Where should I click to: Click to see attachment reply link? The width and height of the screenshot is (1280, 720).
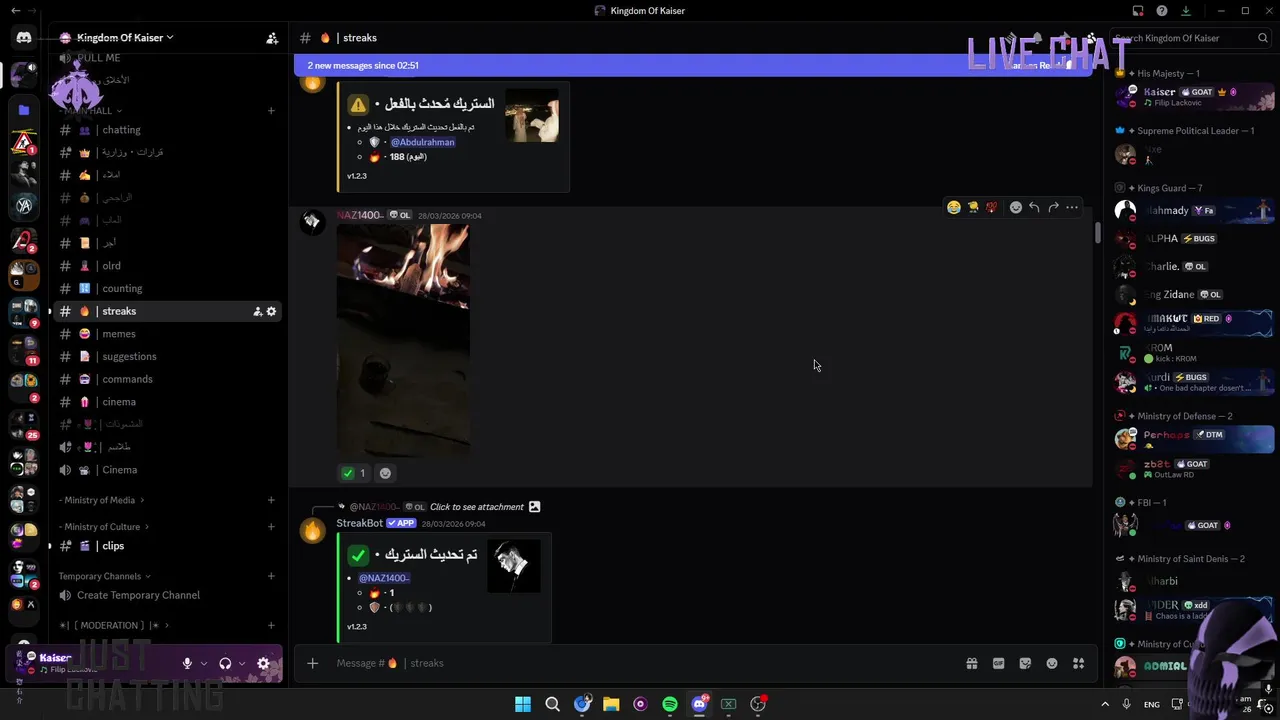[477, 507]
